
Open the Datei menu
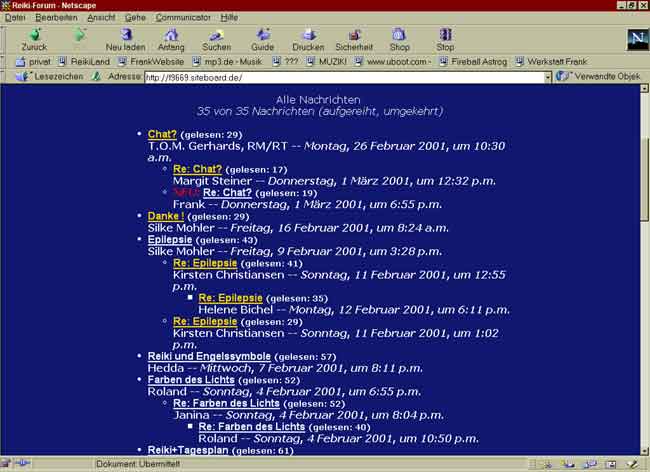(15, 17)
